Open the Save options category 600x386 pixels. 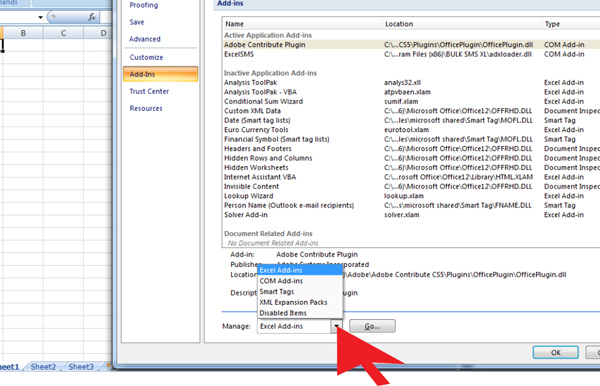pos(137,22)
